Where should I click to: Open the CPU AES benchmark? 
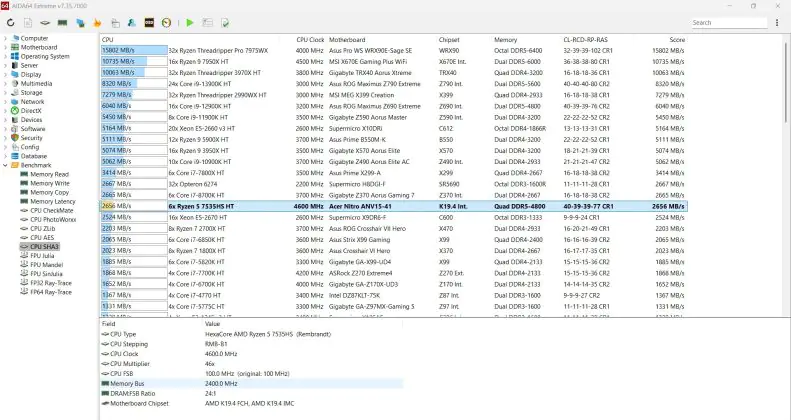42,237
